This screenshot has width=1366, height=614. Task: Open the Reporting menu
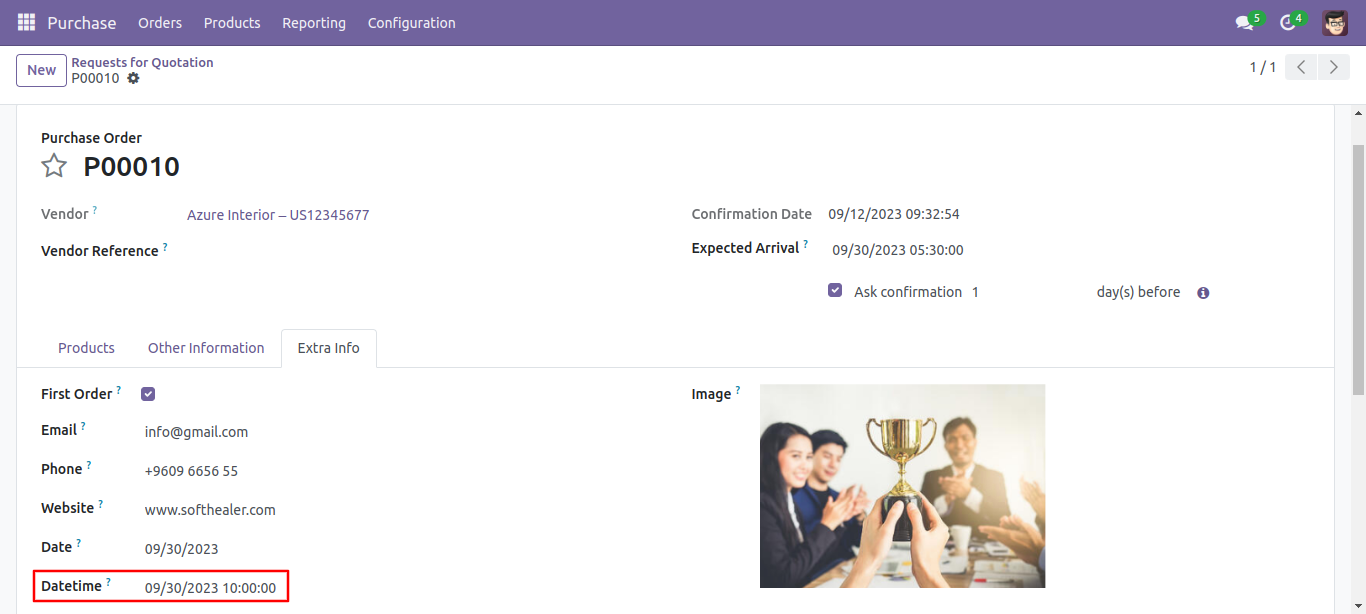coord(314,22)
